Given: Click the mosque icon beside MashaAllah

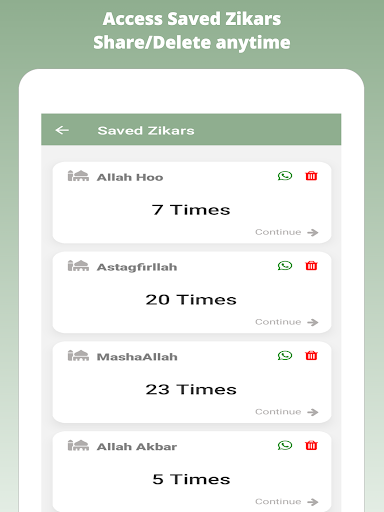Looking at the screenshot, I should point(78,355).
